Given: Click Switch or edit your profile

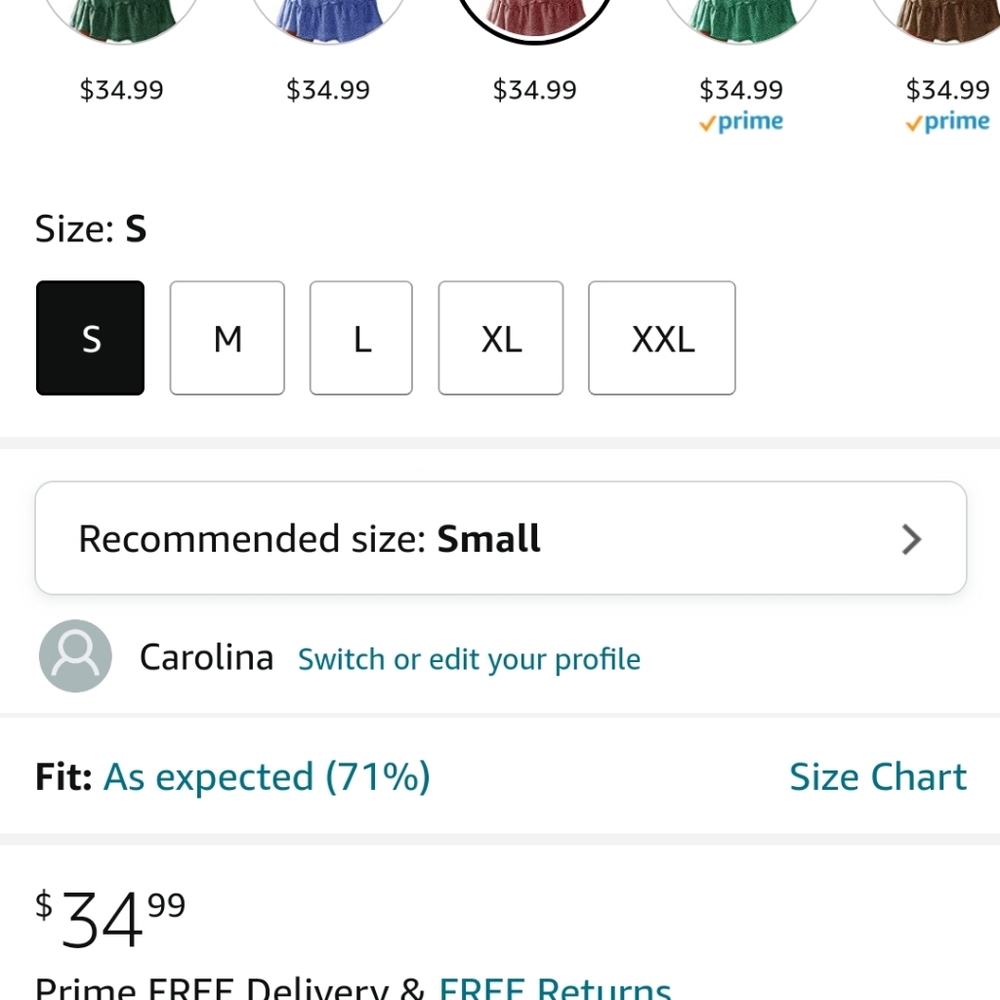Looking at the screenshot, I should click(x=469, y=659).
